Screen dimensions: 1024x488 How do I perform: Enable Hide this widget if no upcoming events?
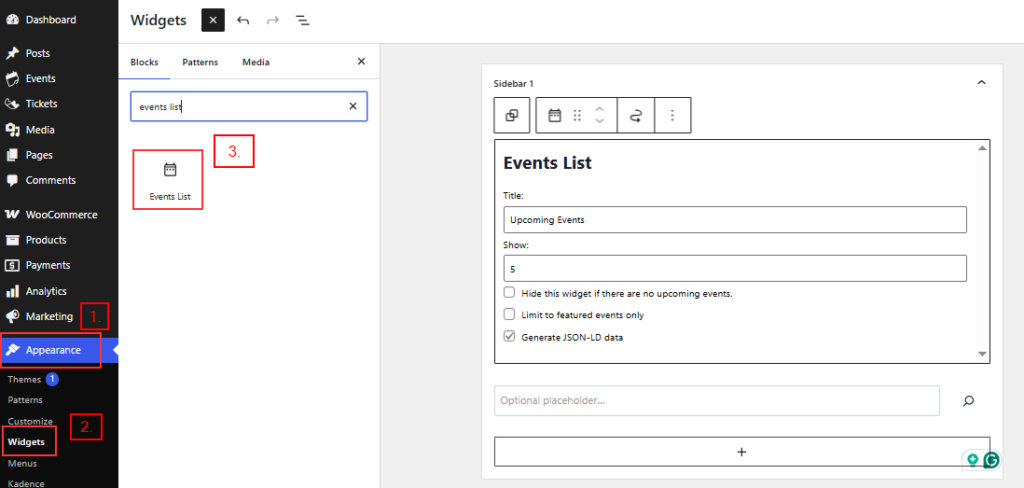(510, 293)
